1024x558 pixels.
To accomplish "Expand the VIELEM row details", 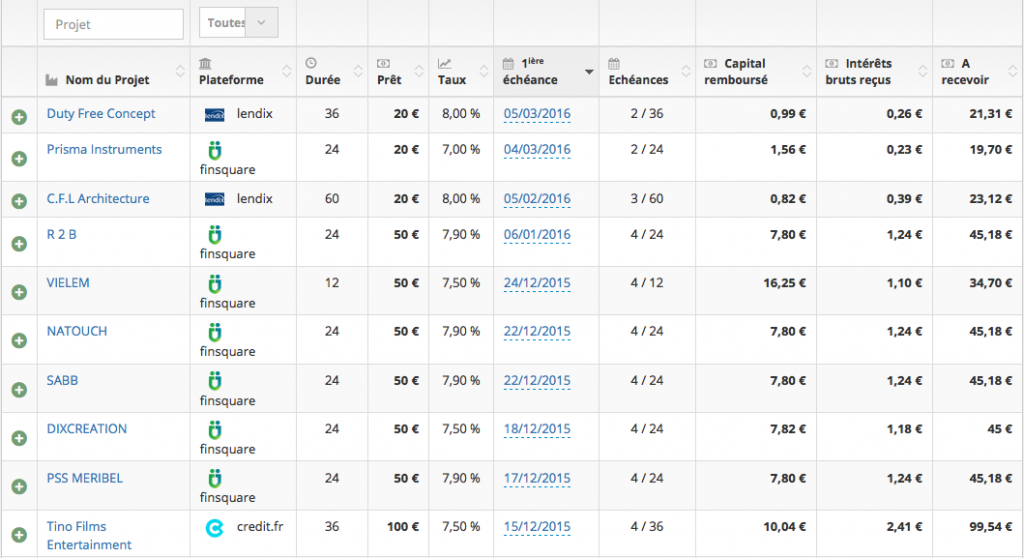I will pyautogui.click(x=19, y=292).
